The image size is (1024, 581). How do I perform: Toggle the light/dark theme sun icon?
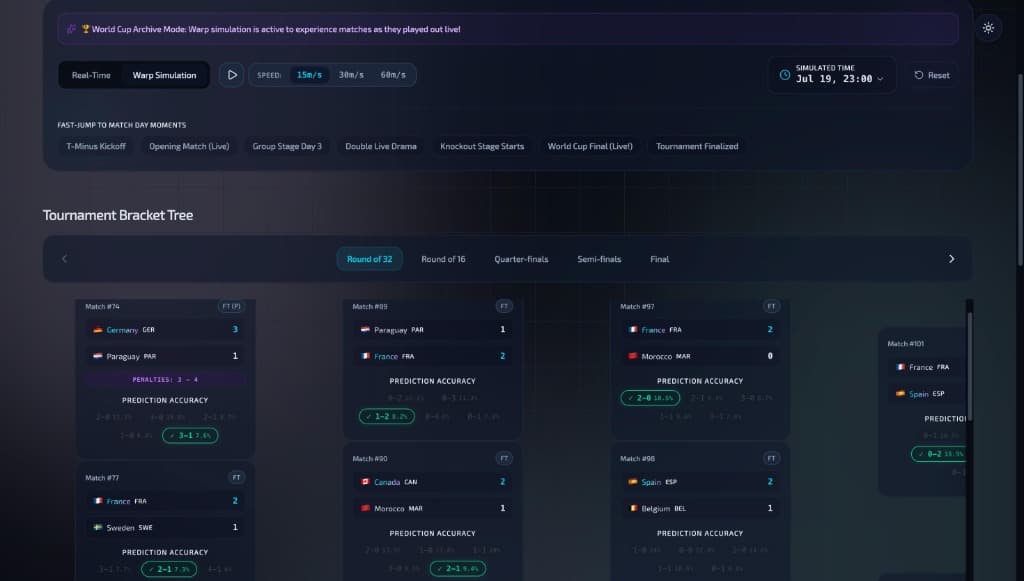click(988, 28)
